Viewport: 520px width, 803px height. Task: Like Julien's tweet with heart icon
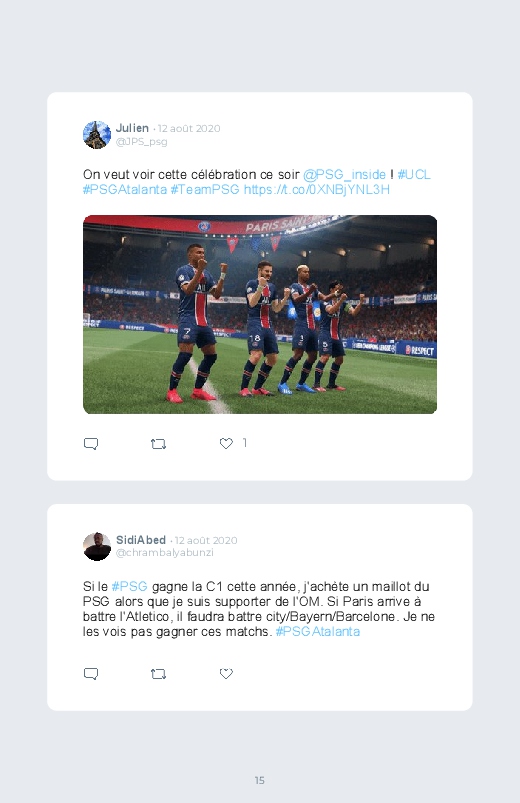[226, 443]
